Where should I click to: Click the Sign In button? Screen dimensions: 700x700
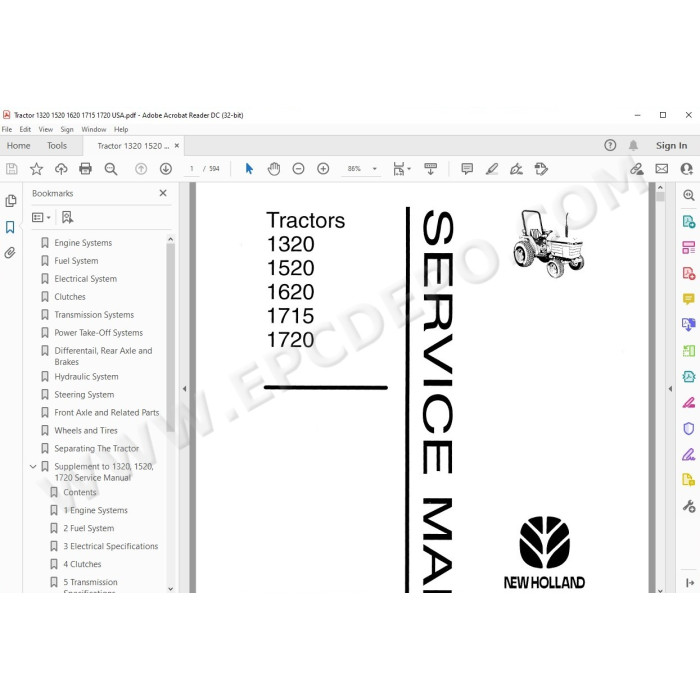click(671, 146)
